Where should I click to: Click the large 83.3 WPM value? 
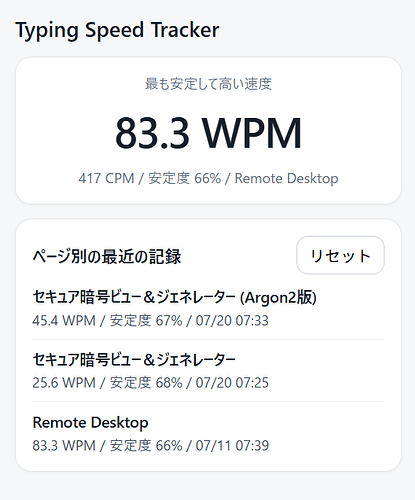pos(208,133)
